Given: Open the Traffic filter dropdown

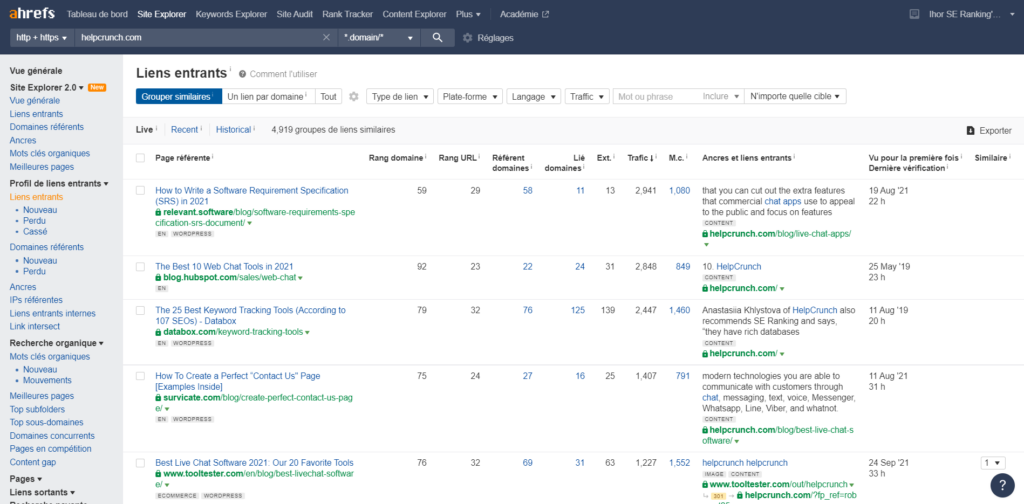Looking at the screenshot, I should tap(587, 97).
